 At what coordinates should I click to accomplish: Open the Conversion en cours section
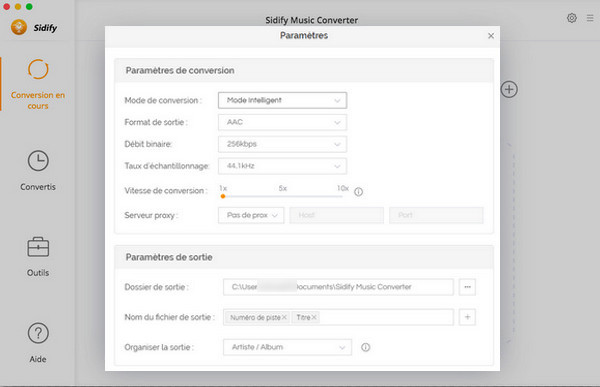tap(38, 84)
